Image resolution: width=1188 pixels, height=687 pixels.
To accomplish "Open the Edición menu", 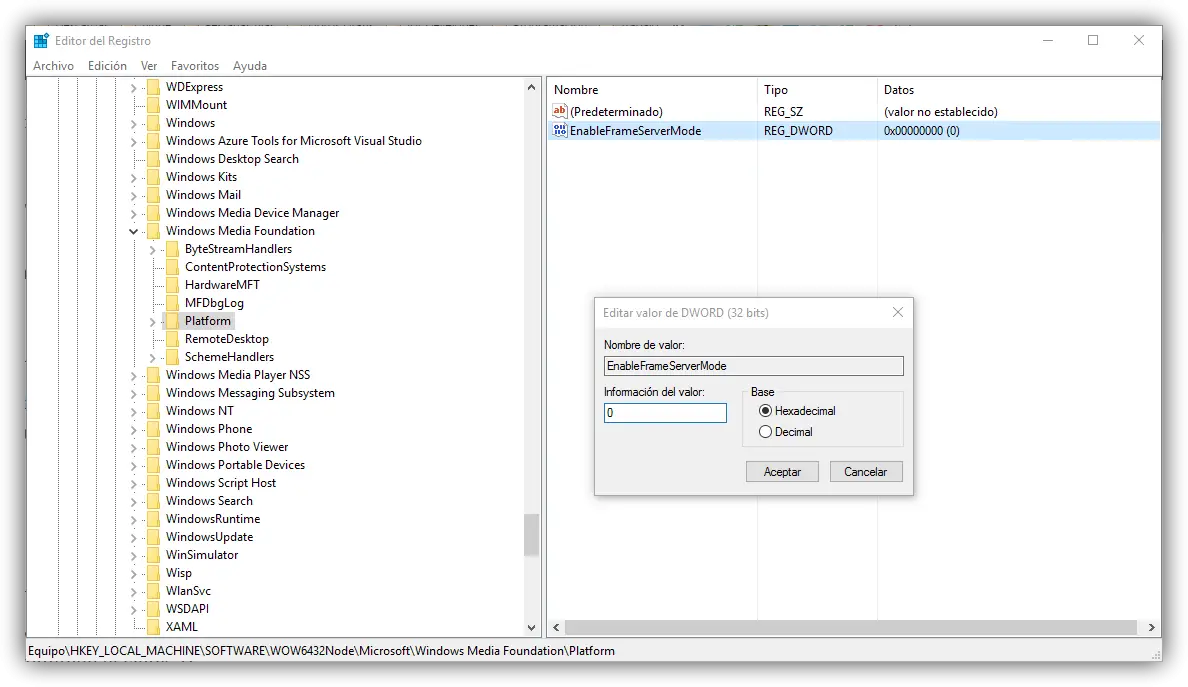I will coord(107,66).
